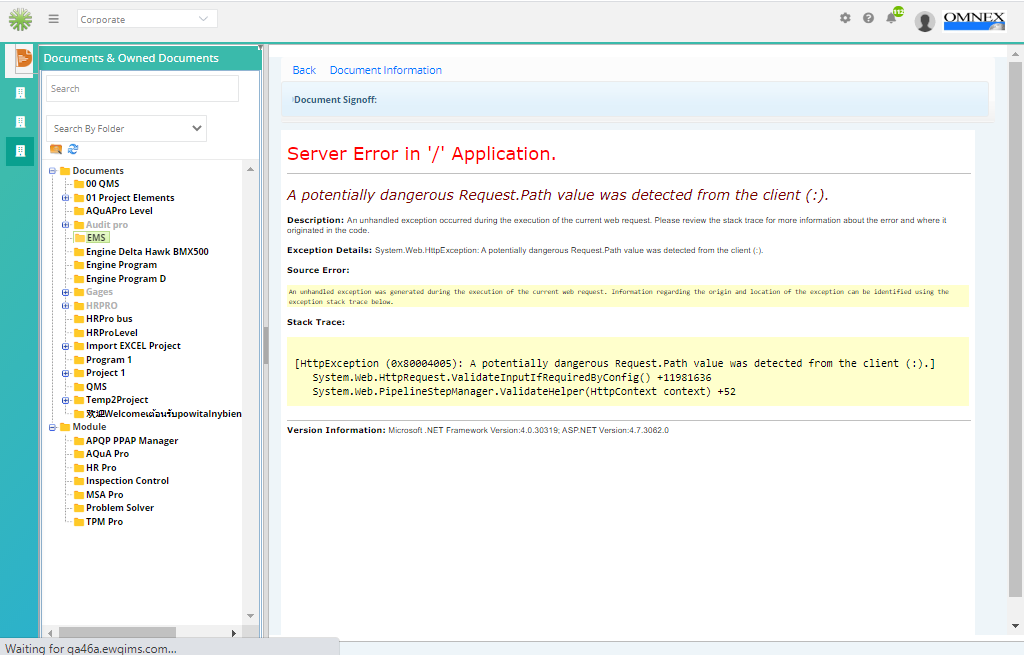Click the tree's horizontal scroll right arrow
This screenshot has width=1024, height=655.
click(234, 633)
